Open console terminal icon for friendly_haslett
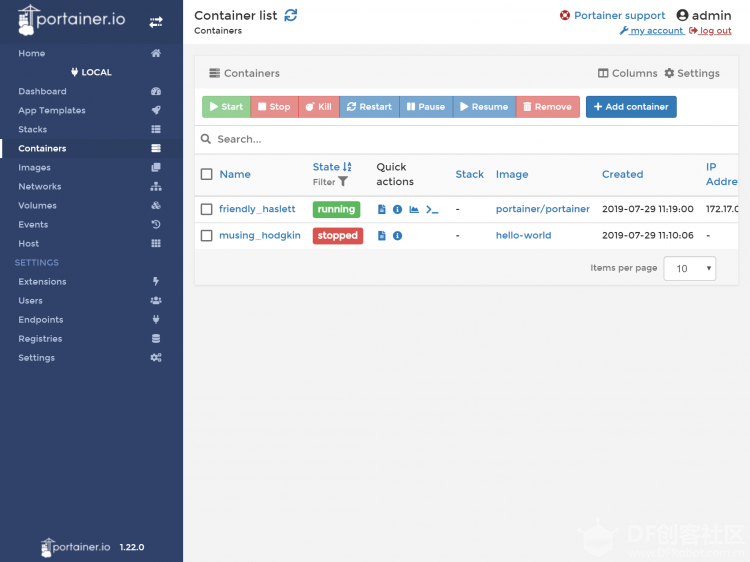The width and height of the screenshot is (750, 562). (432, 209)
